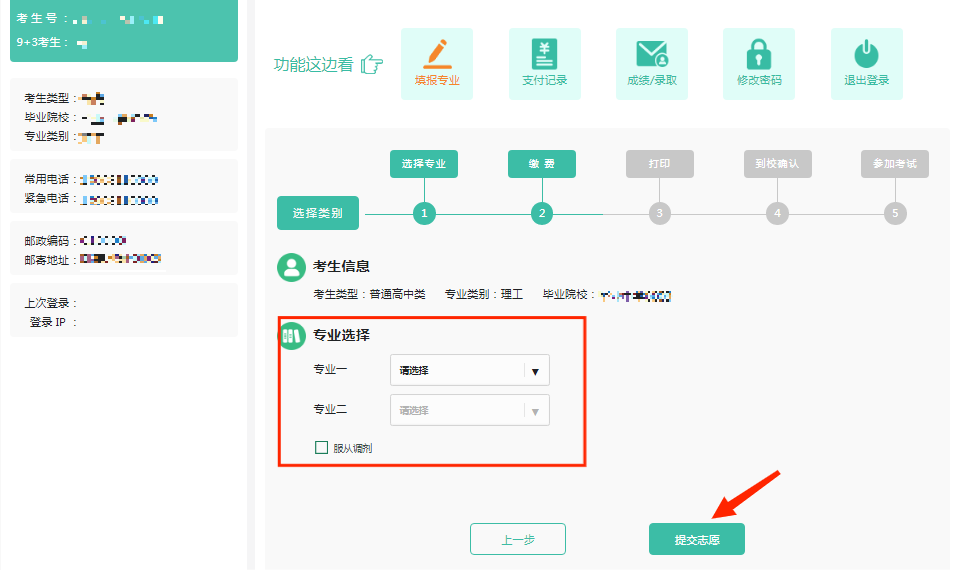960x570 pixels.
Task: Click the 考生类型：普通高中类 text
Action: tap(369, 294)
